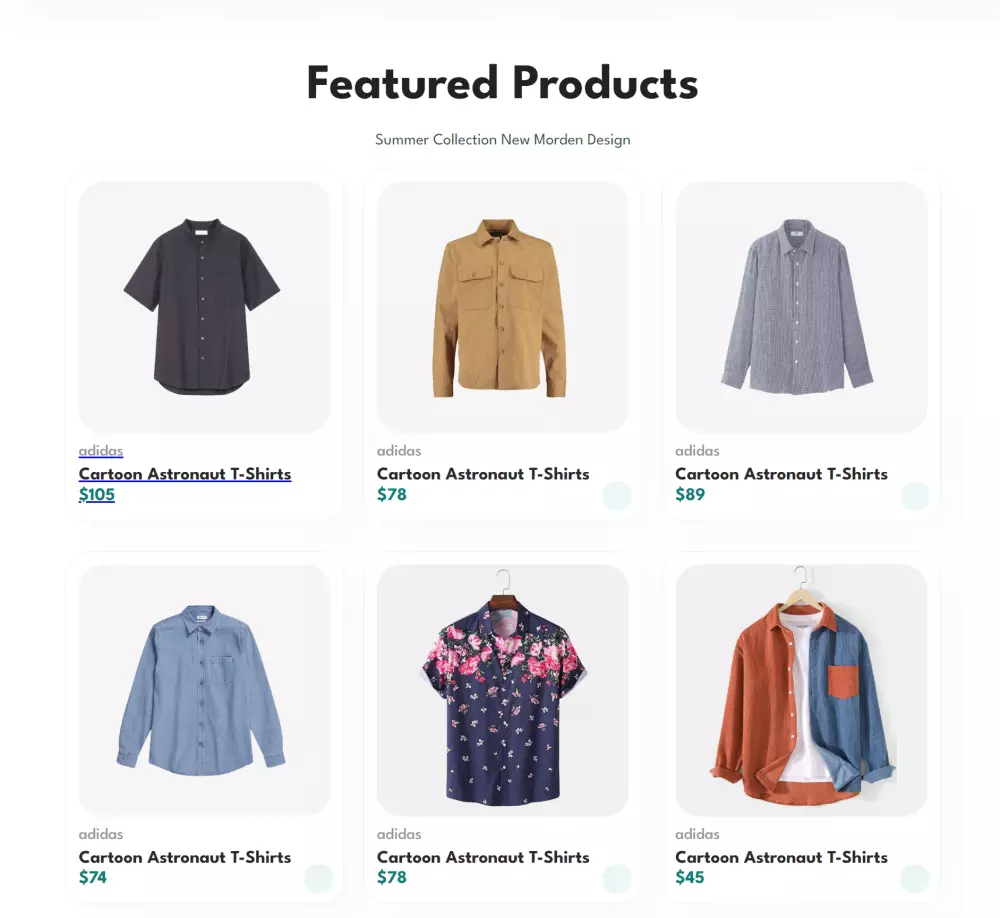Click the round button next to the $89 price
This screenshot has width=1000, height=918.
[x=915, y=496]
